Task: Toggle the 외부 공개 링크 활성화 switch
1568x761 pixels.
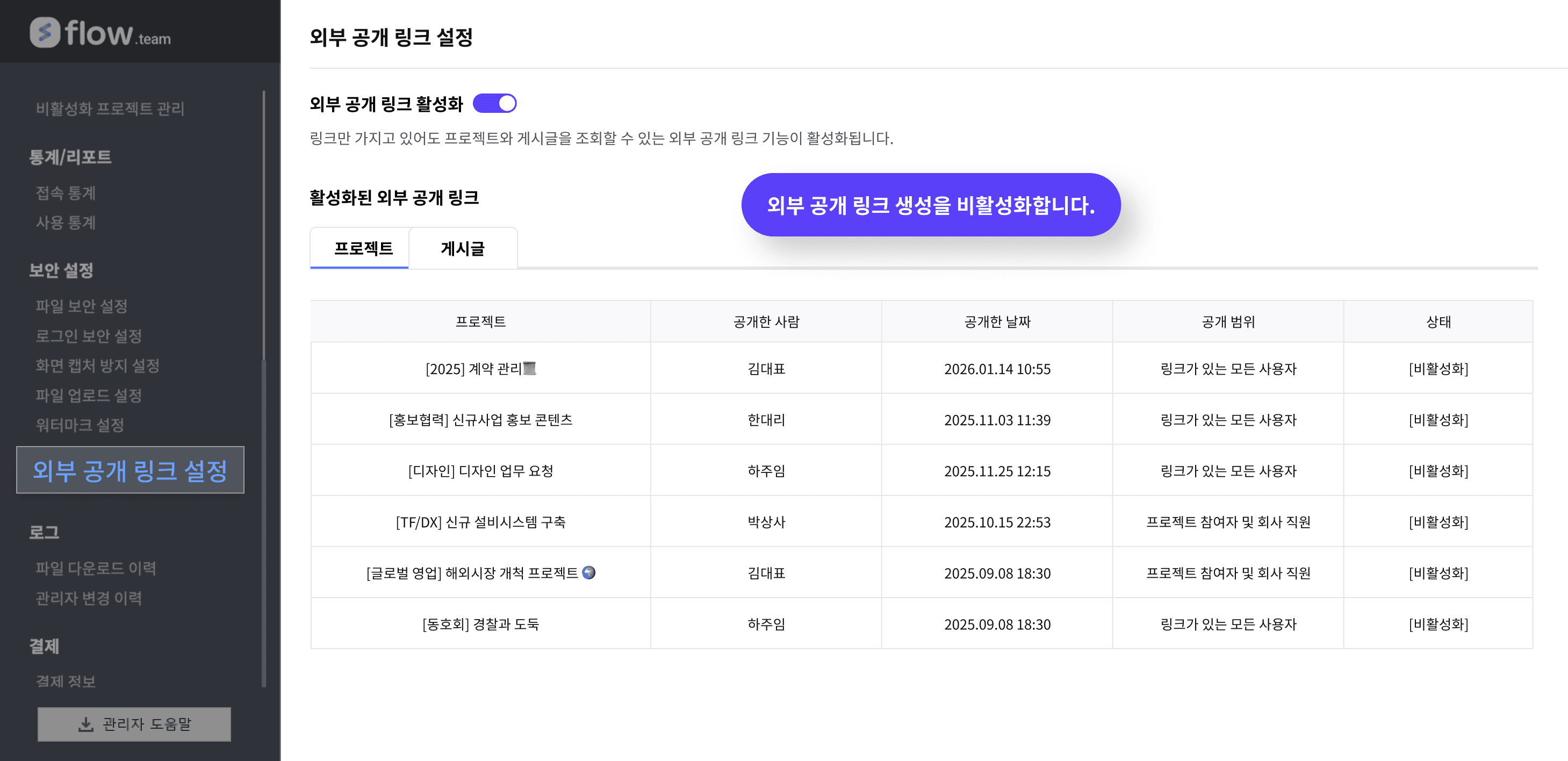Action: [x=494, y=104]
